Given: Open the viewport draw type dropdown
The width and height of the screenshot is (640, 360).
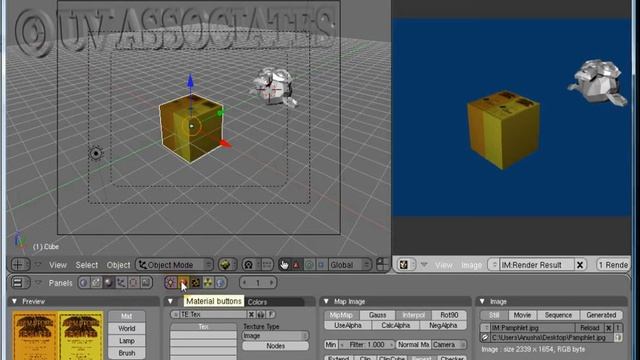Looking at the screenshot, I should pos(227,265).
